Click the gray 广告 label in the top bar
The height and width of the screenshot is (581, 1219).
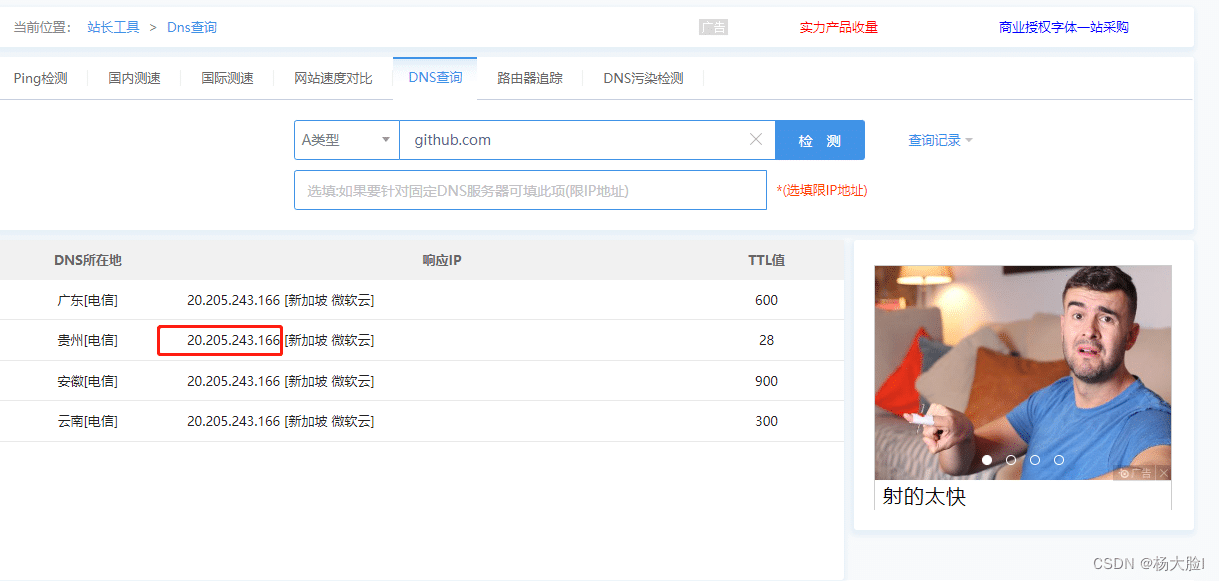click(x=713, y=27)
